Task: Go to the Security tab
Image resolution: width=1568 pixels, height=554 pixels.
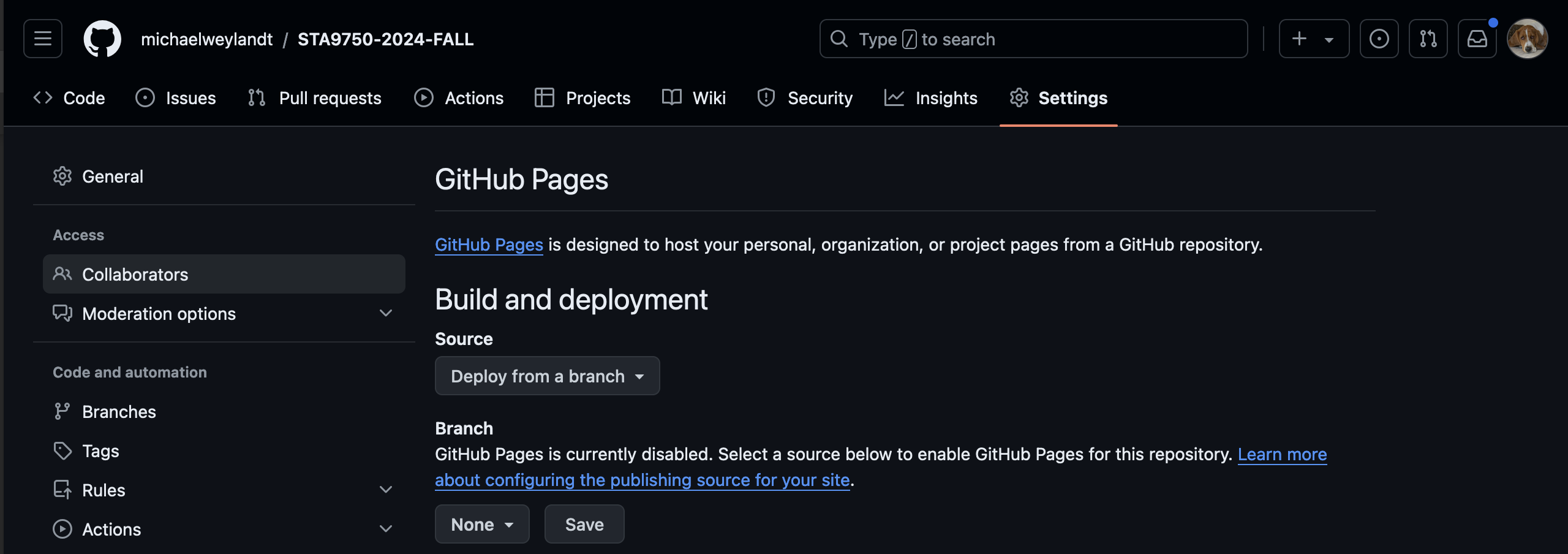Action: pos(805,98)
